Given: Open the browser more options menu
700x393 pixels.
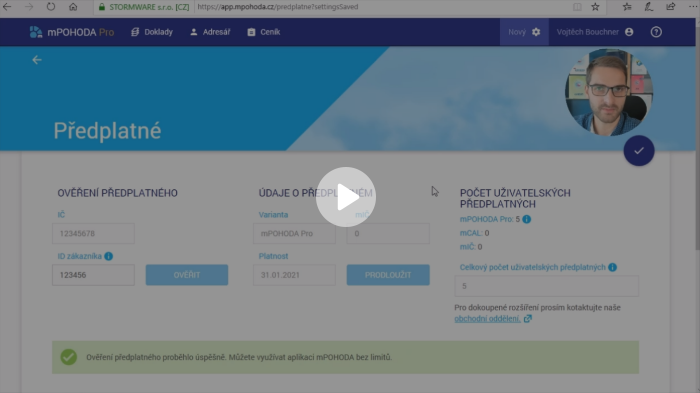Looking at the screenshot, I should pos(692,7).
